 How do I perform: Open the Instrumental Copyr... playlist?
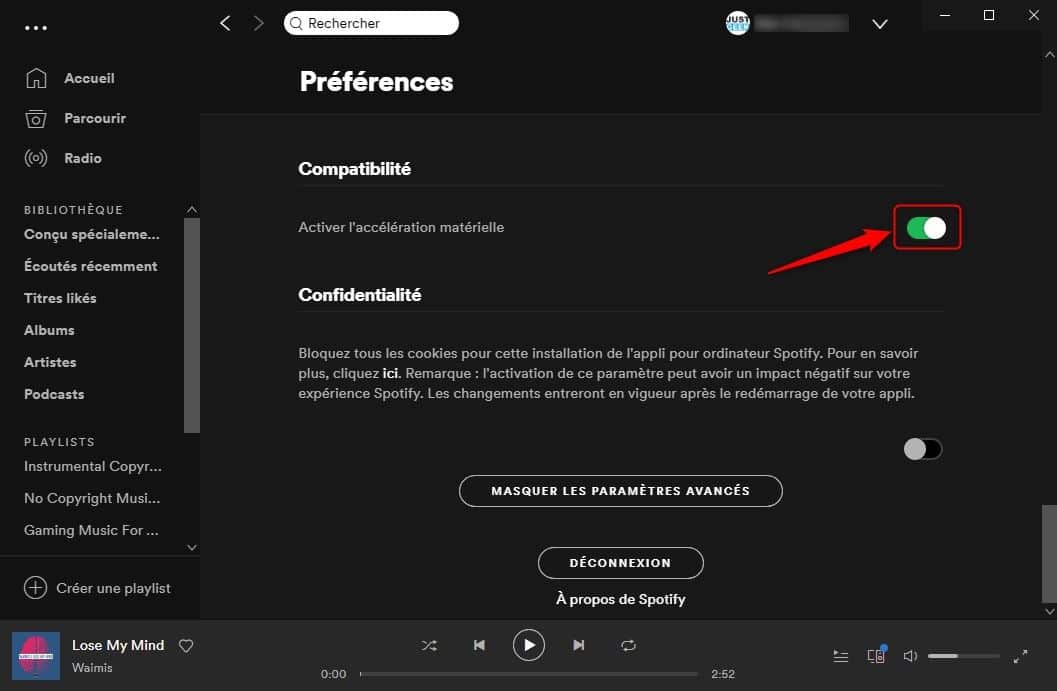(93, 467)
